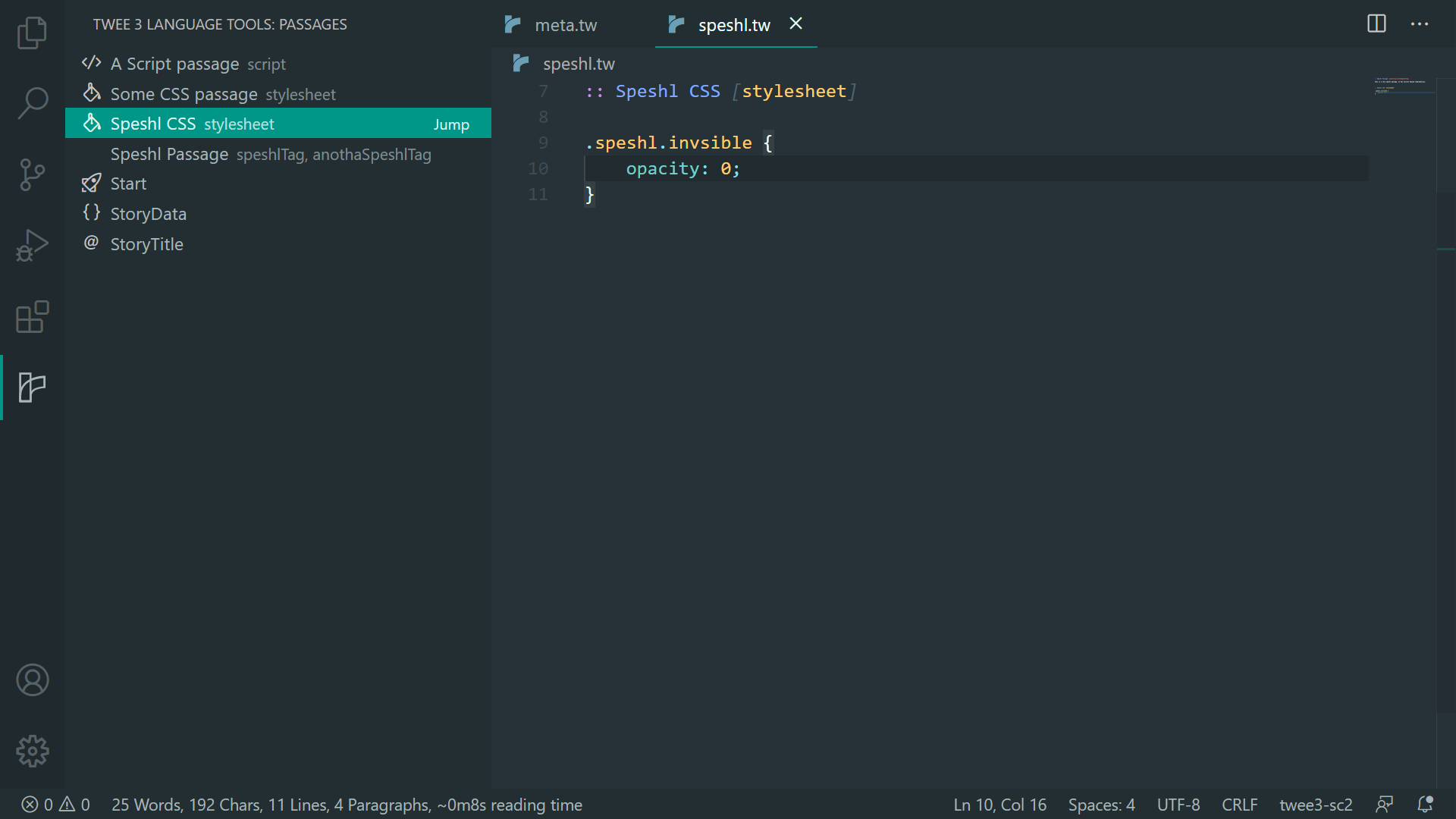This screenshot has height=819, width=1456.
Task: Click the Jump button on Speshl CSS
Action: coord(451,124)
